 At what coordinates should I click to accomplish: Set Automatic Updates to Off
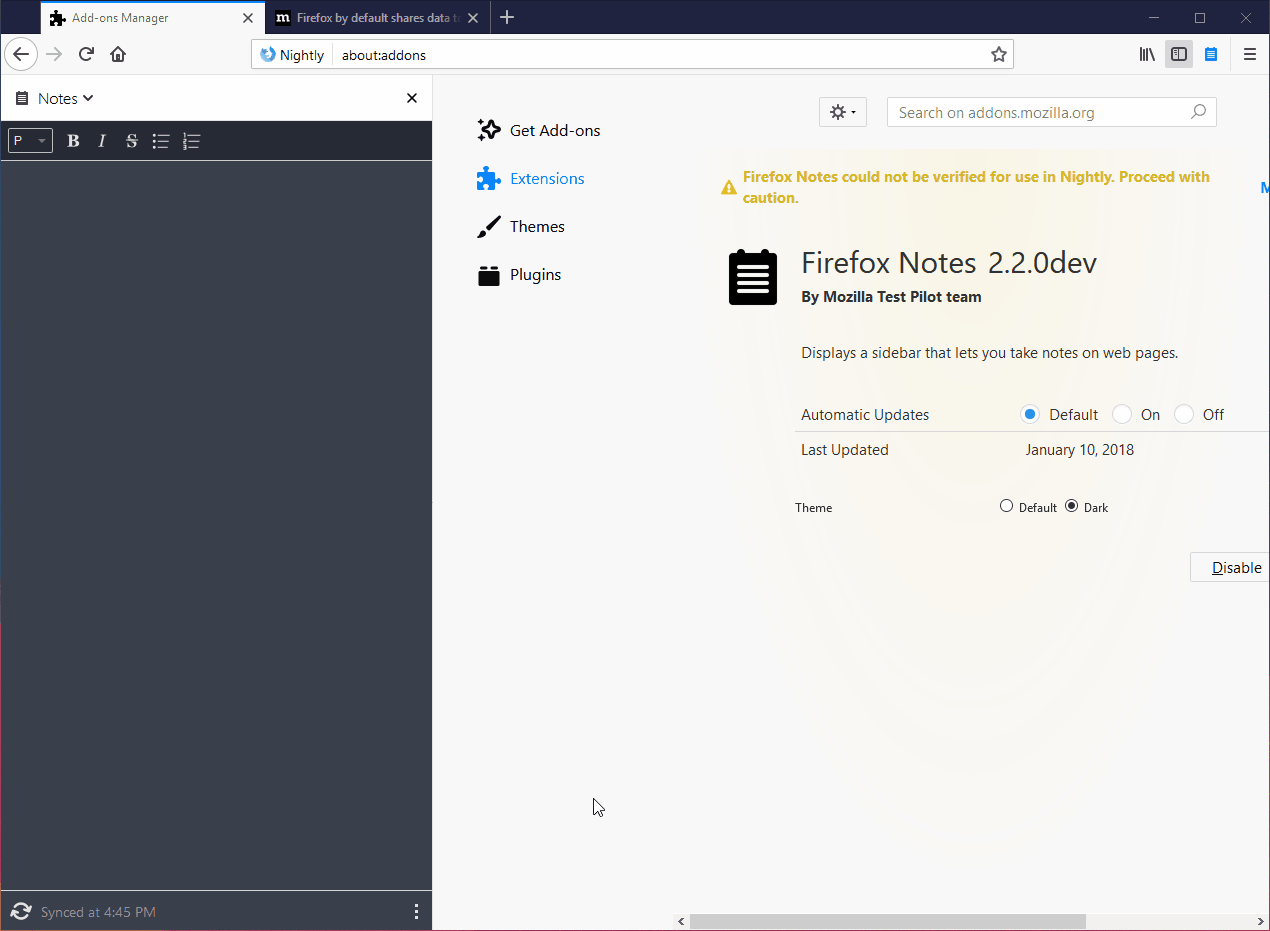1184,414
